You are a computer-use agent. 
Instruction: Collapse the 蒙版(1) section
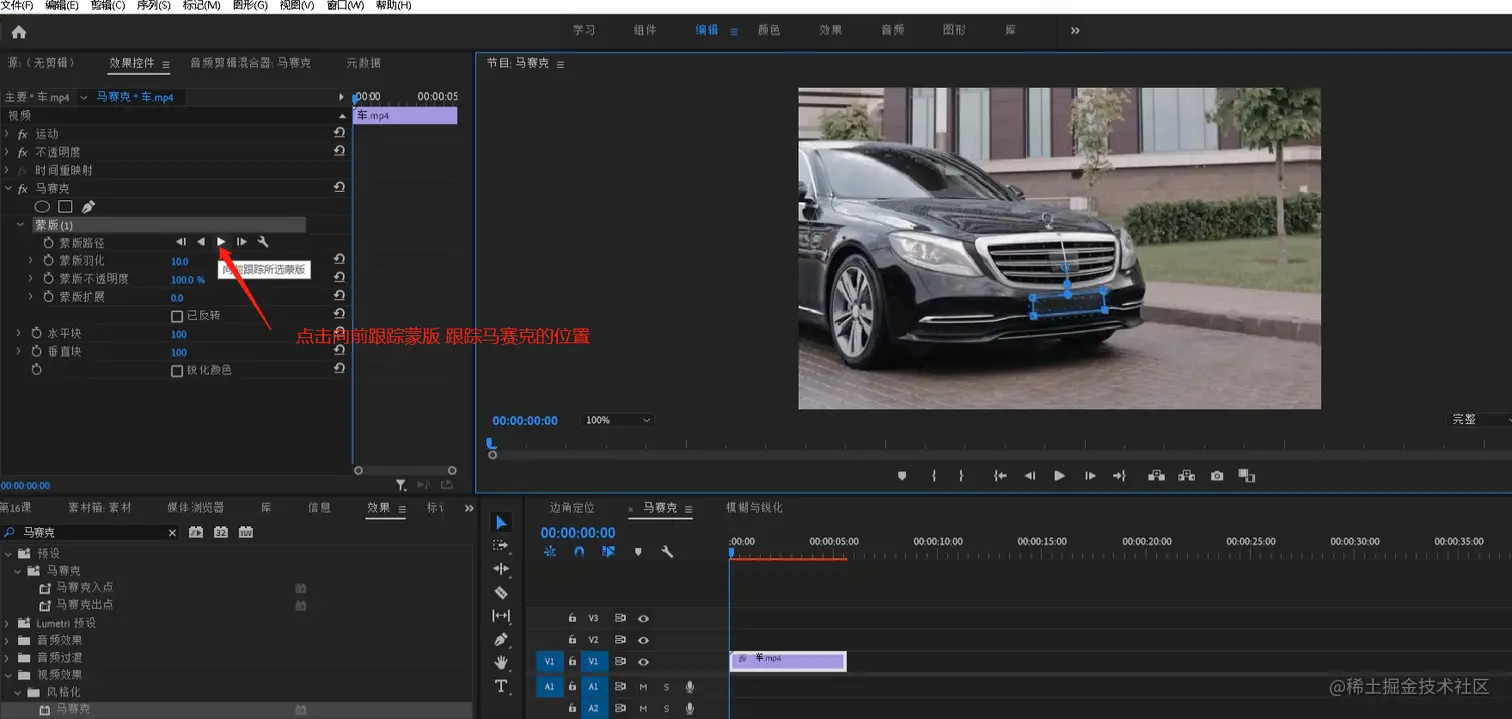pos(20,225)
